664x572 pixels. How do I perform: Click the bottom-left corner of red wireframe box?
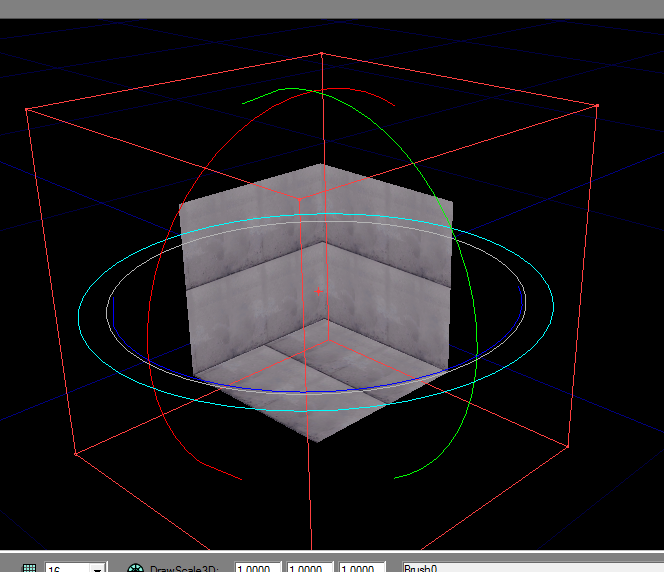click(x=76, y=453)
